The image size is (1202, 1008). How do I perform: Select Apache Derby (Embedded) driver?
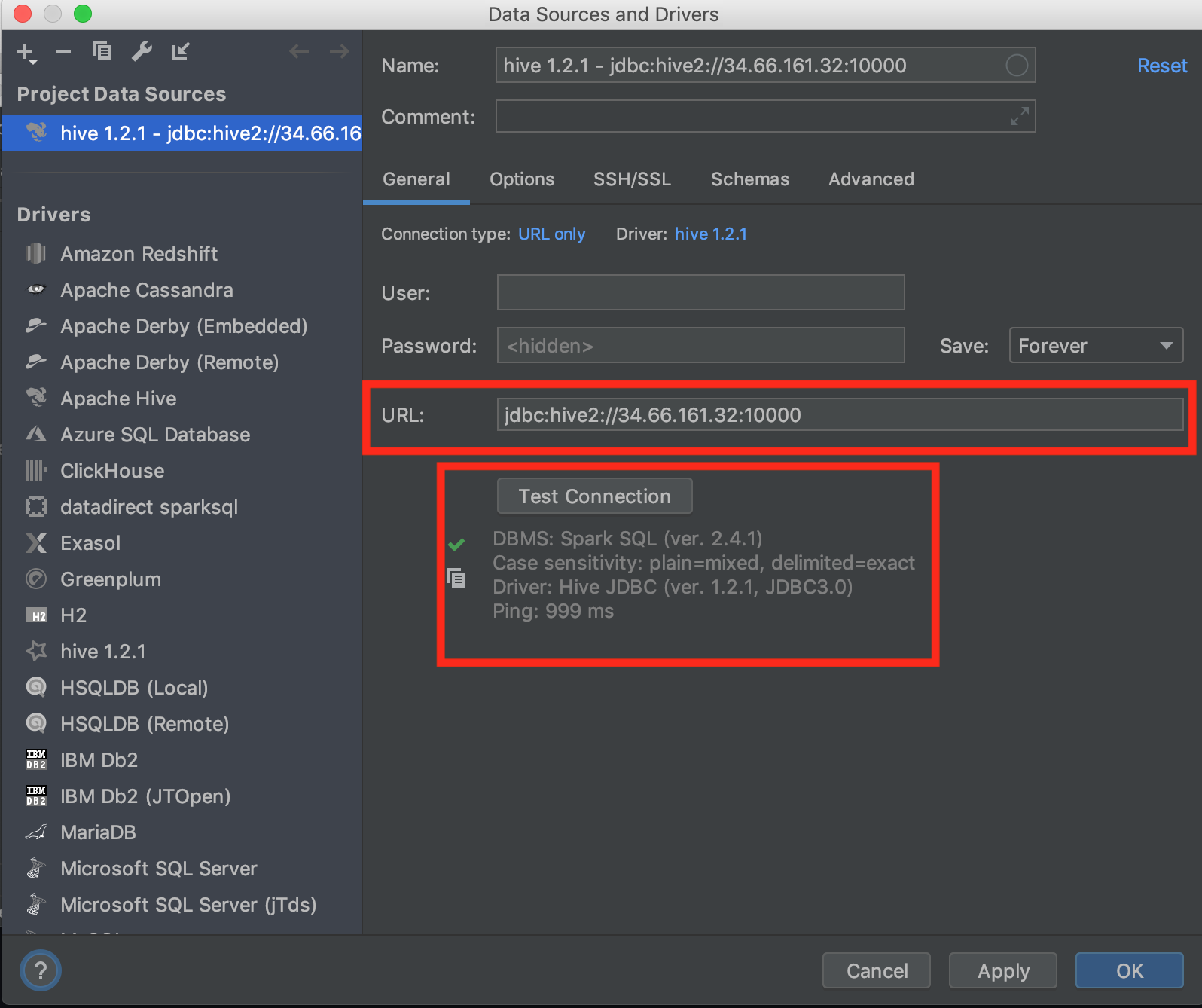181,326
